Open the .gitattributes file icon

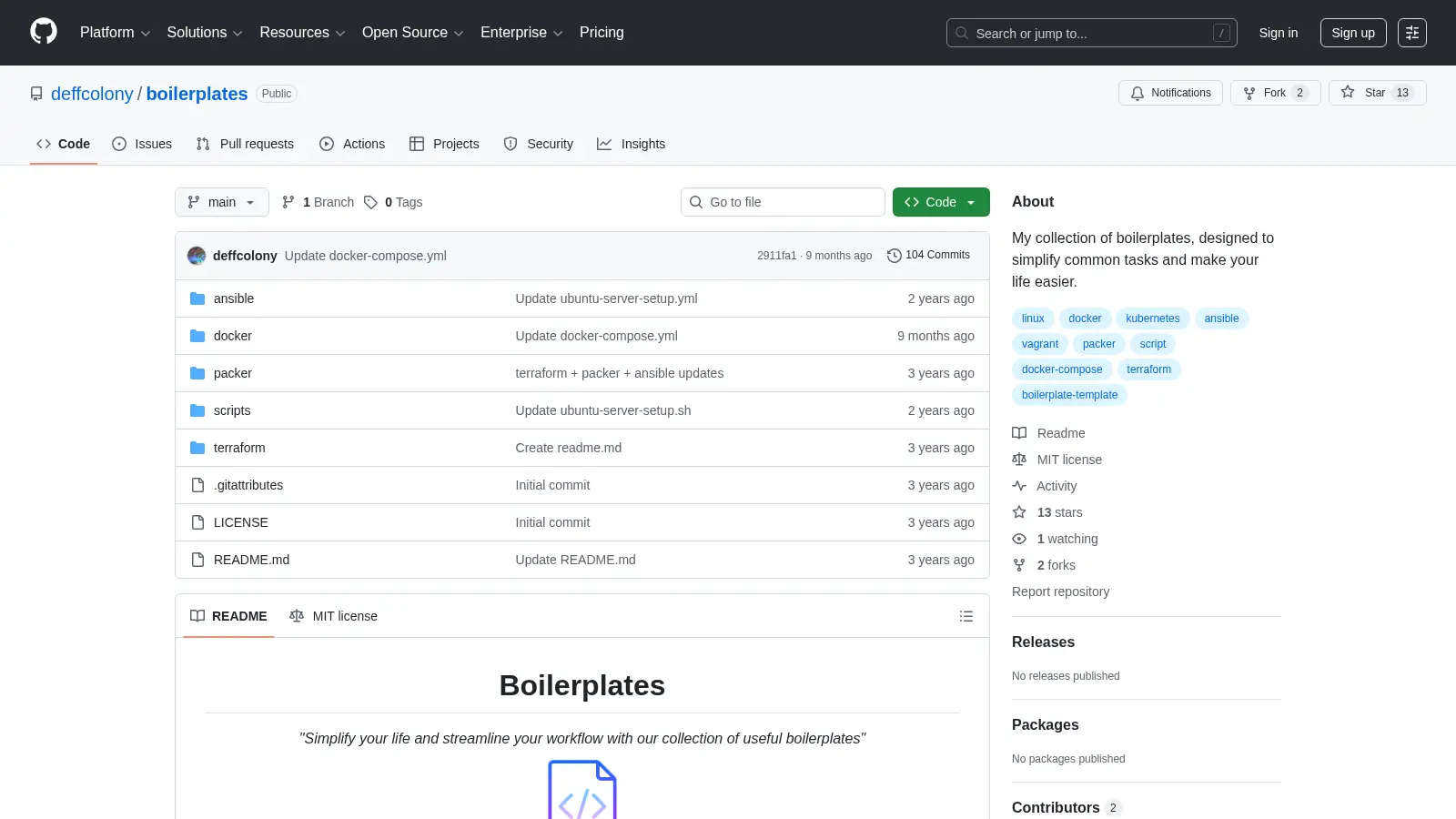click(x=197, y=485)
